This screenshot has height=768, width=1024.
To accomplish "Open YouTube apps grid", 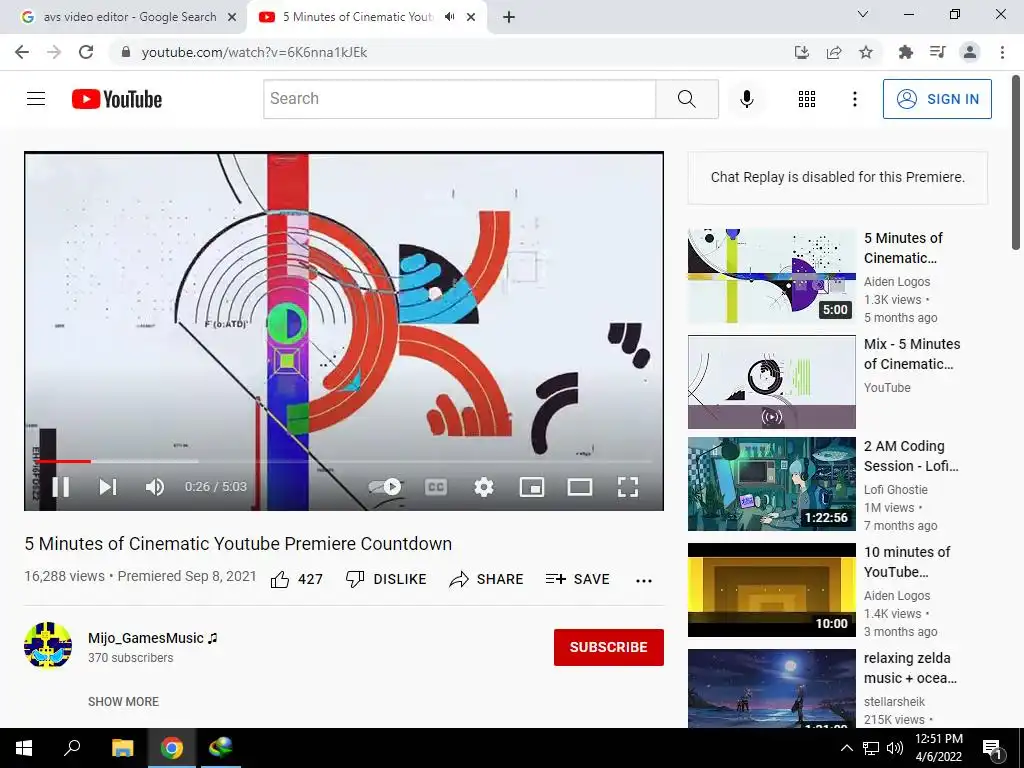I will click(807, 99).
